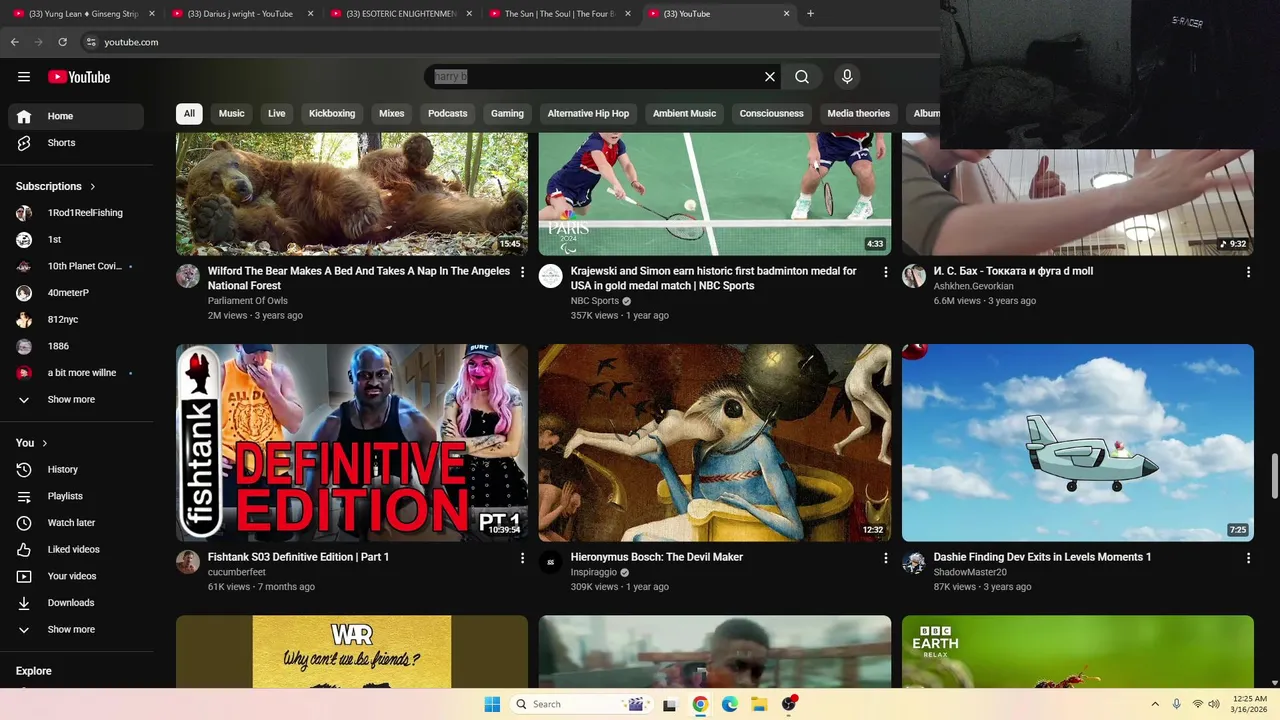The width and height of the screenshot is (1280, 720).
Task: Reload the page with browser refresh button
Action: [62, 42]
